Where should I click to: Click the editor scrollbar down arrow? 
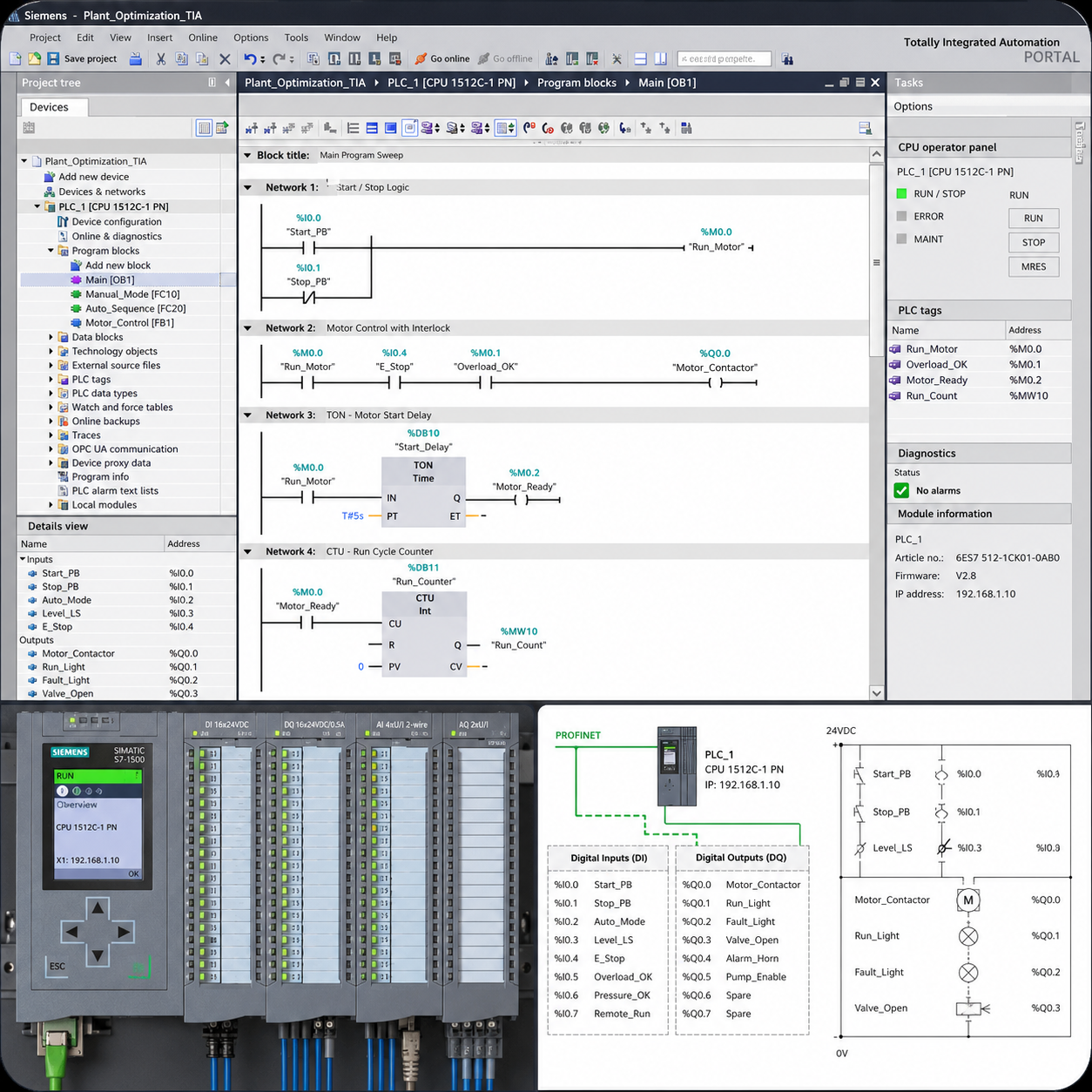876,693
